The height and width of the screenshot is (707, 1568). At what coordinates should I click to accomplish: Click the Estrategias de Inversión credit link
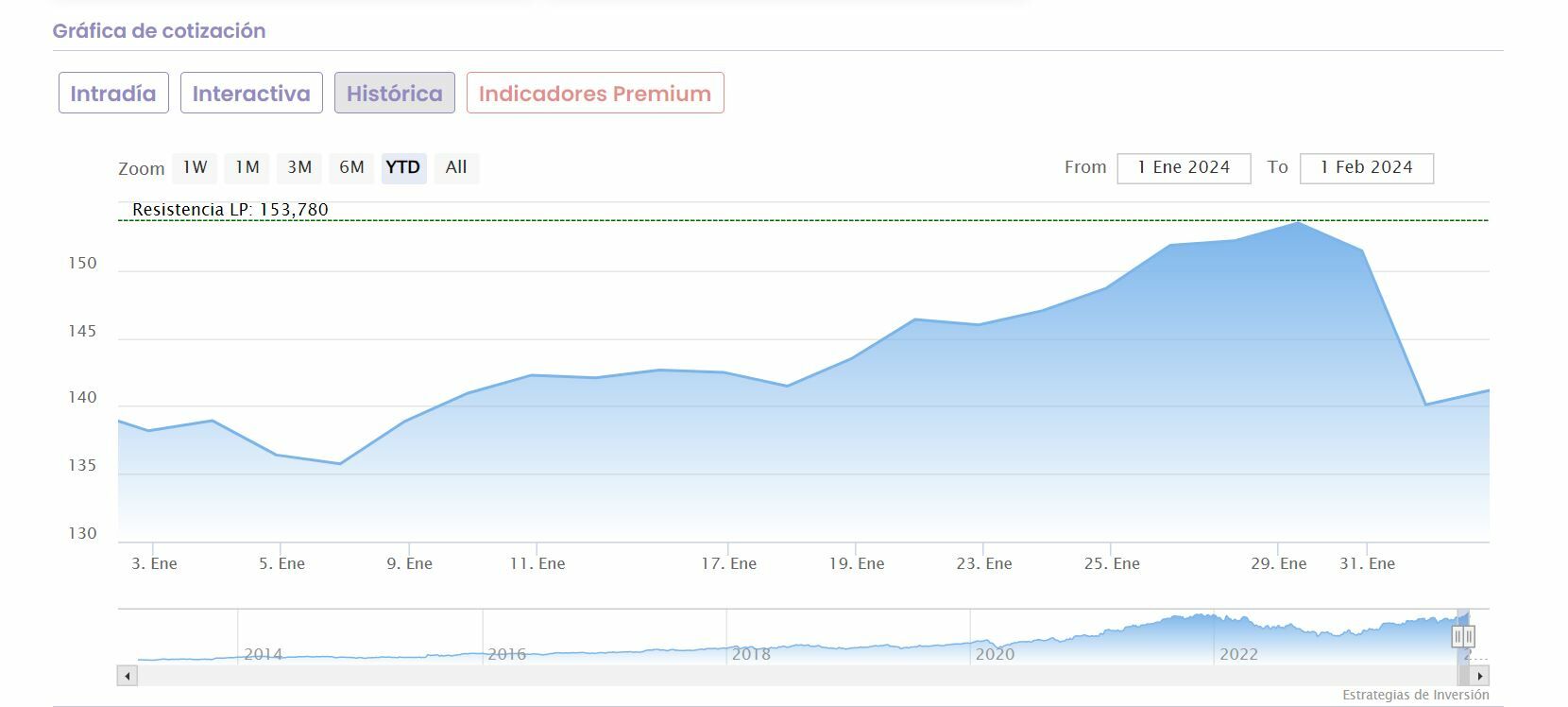tap(1415, 696)
